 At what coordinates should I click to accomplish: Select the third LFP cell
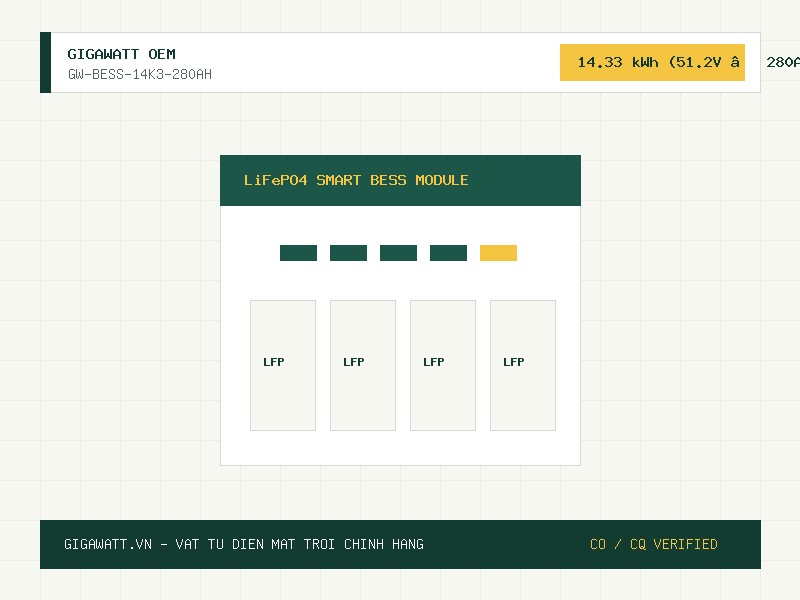click(443, 365)
